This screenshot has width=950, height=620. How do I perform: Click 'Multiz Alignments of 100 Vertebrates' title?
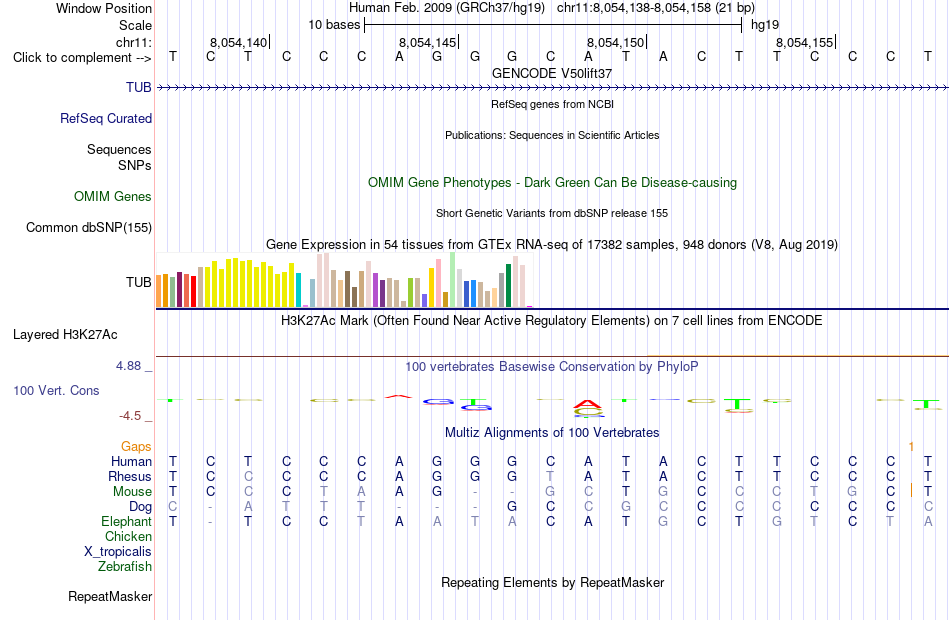click(x=552, y=433)
